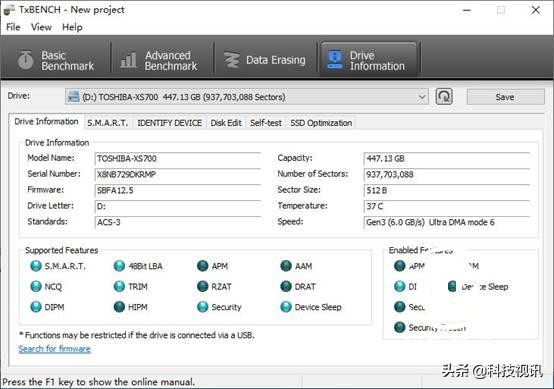Switch to the S.M.A.R.T. tab
554x389 pixels.
pos(108,123)
